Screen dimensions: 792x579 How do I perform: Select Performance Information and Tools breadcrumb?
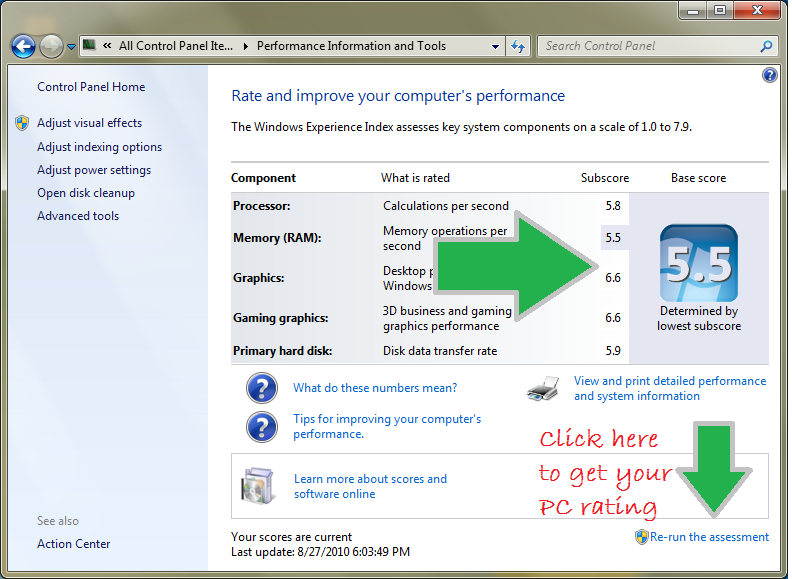[x=351, y=46]
